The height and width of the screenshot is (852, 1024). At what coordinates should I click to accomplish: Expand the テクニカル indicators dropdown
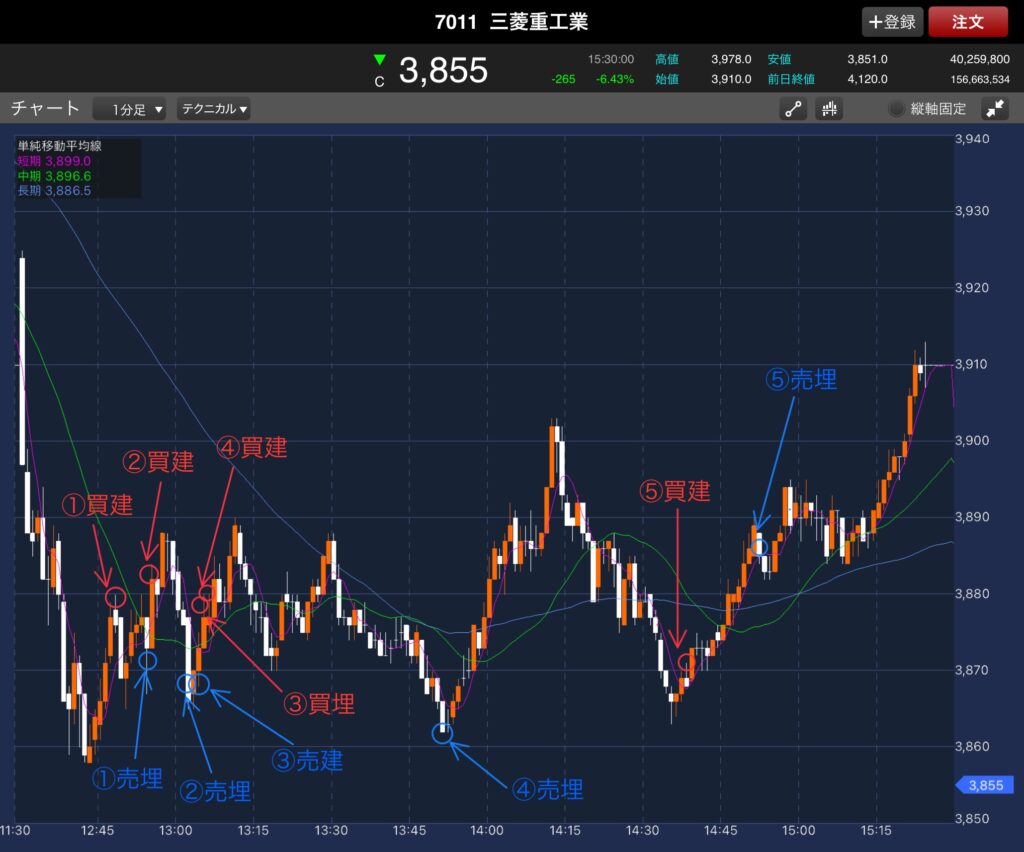pos(213,109)
